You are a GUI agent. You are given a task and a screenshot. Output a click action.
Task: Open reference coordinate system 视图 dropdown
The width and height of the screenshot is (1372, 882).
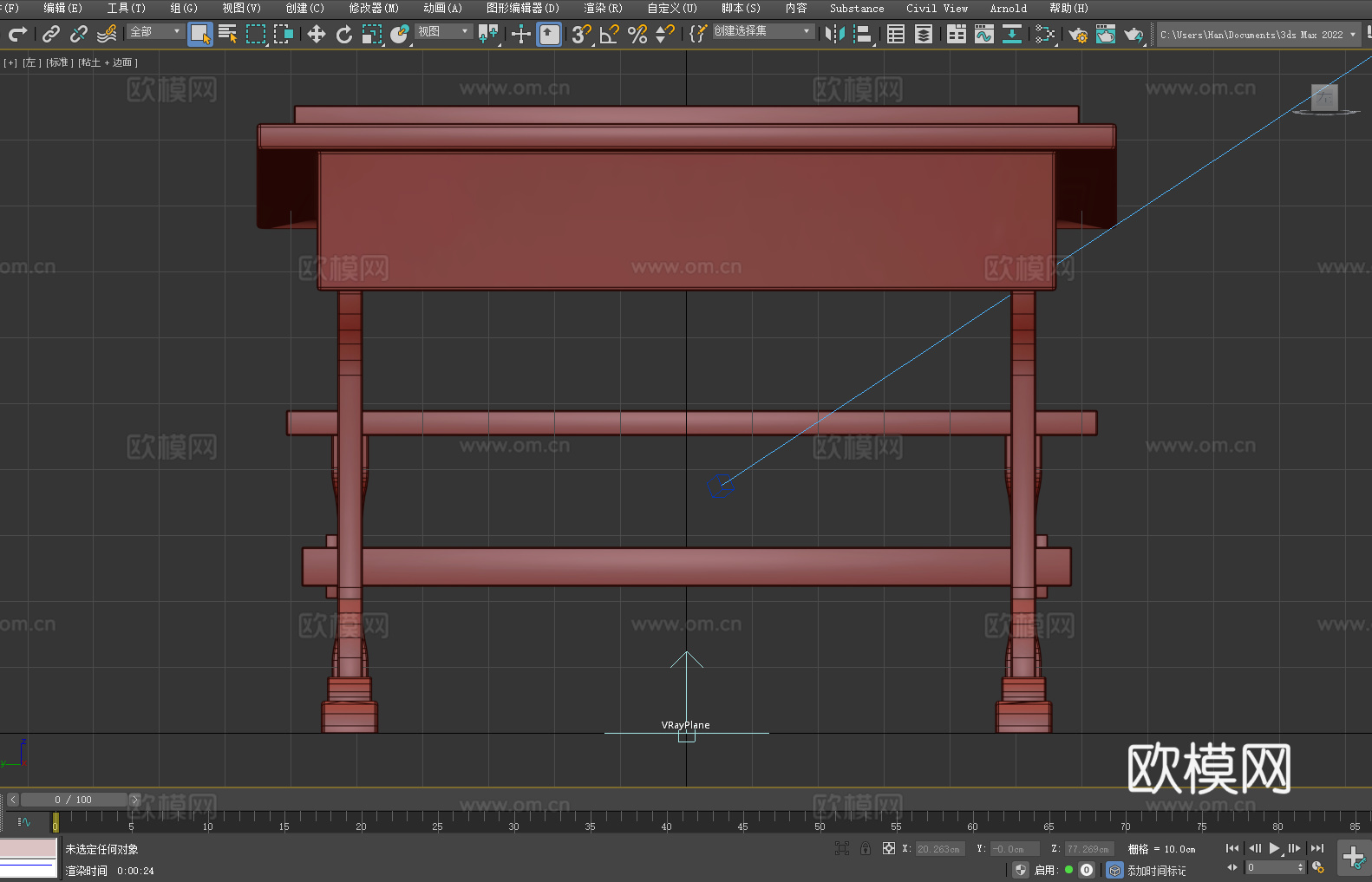coord(443,31)
